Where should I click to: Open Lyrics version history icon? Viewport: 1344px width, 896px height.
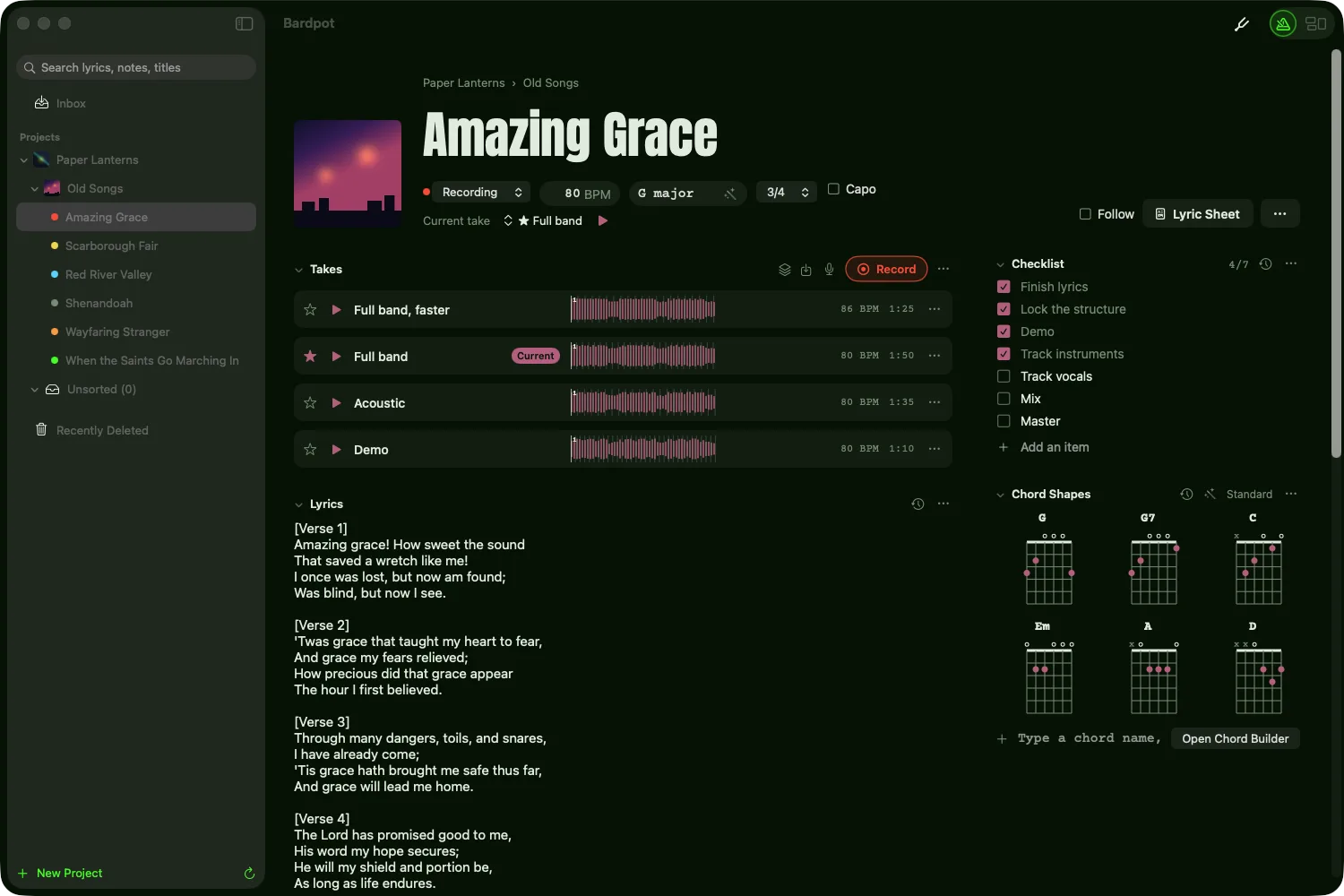click(x=918, y=504)
